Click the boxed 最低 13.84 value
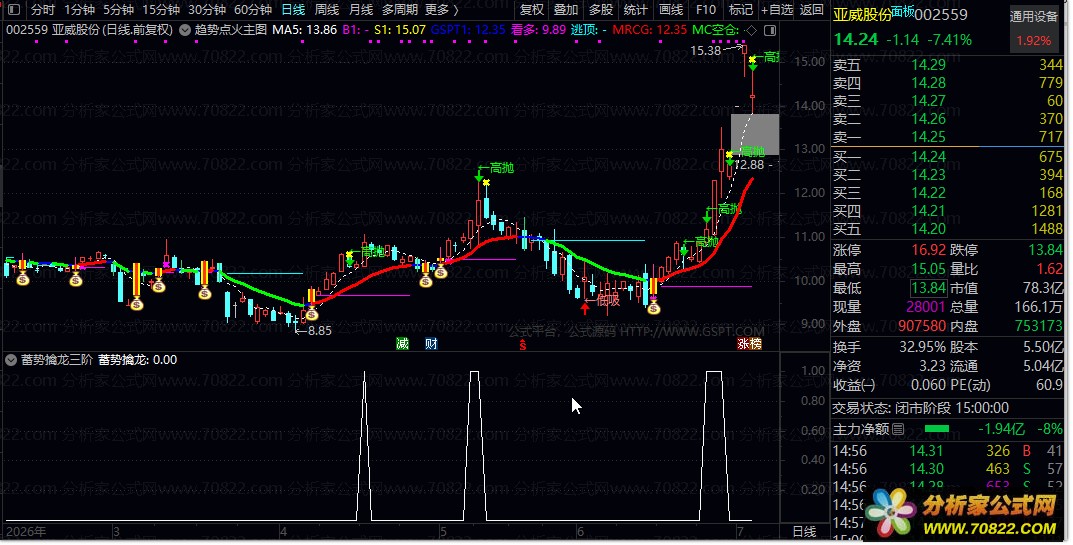Image resolution: width=1073 pixels, height=545 pixels. [929, 288]
